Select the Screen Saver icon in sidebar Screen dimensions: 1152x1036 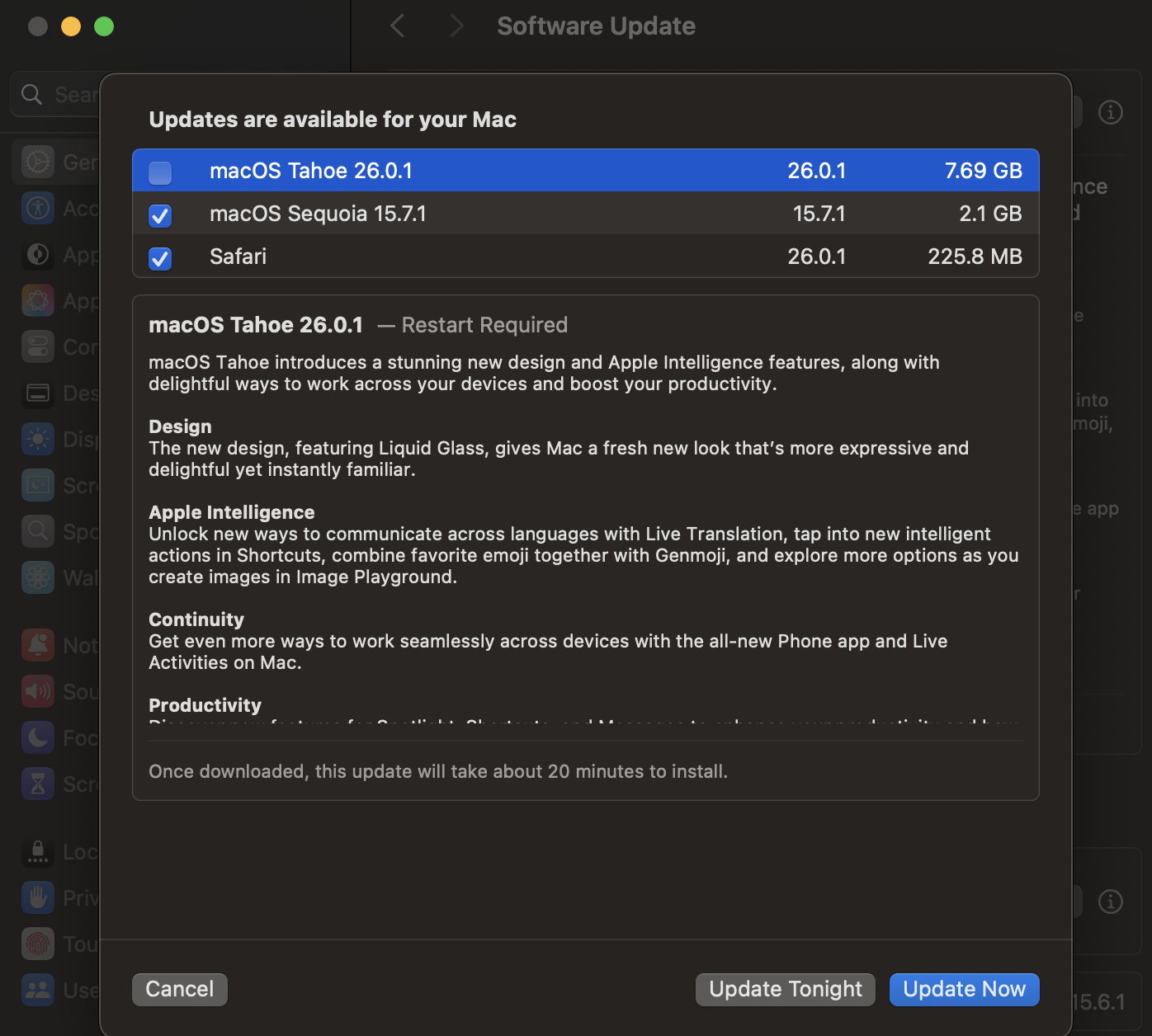tap(38, 485)
